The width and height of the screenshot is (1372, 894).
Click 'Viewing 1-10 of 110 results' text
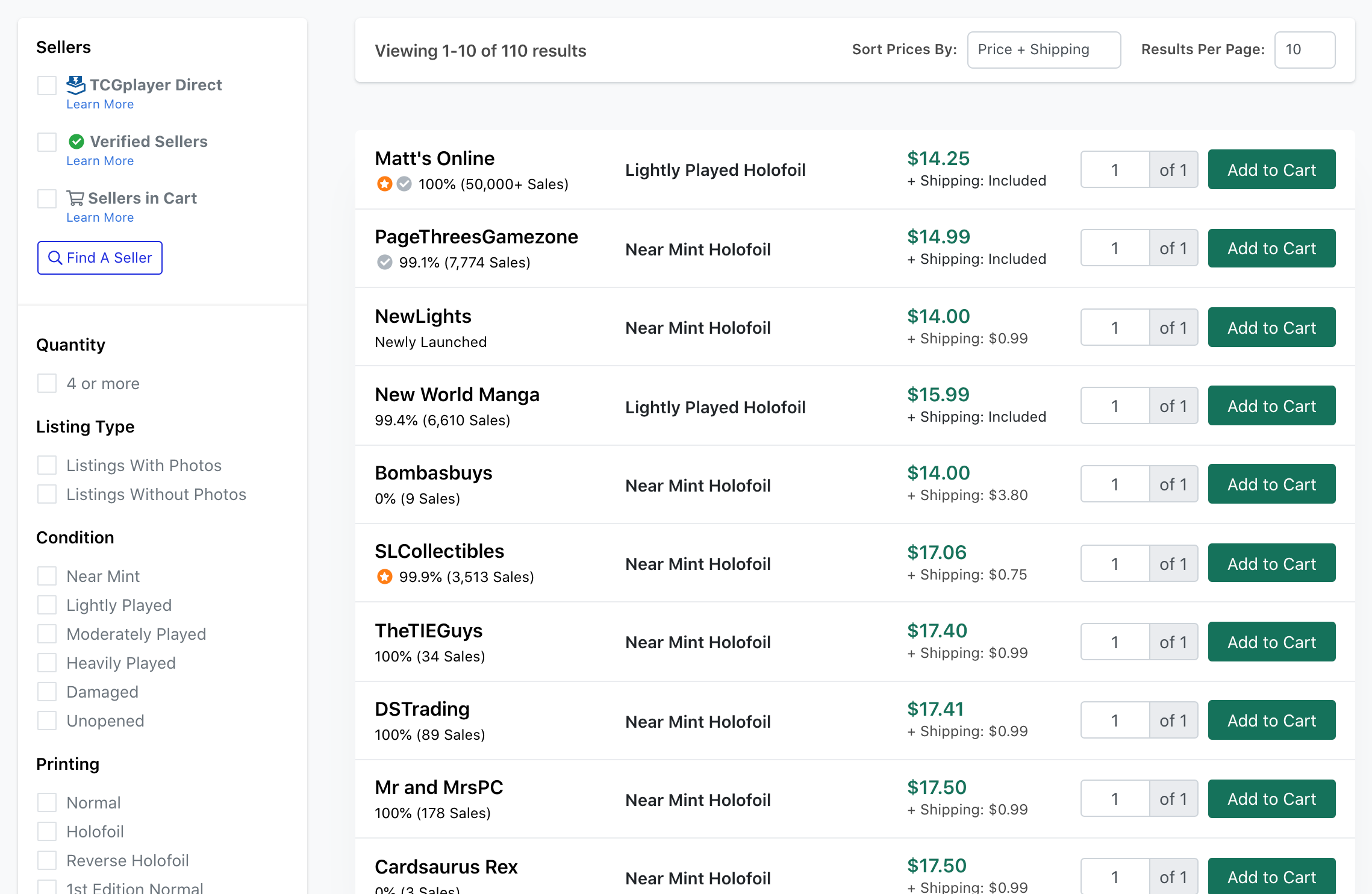481,51
